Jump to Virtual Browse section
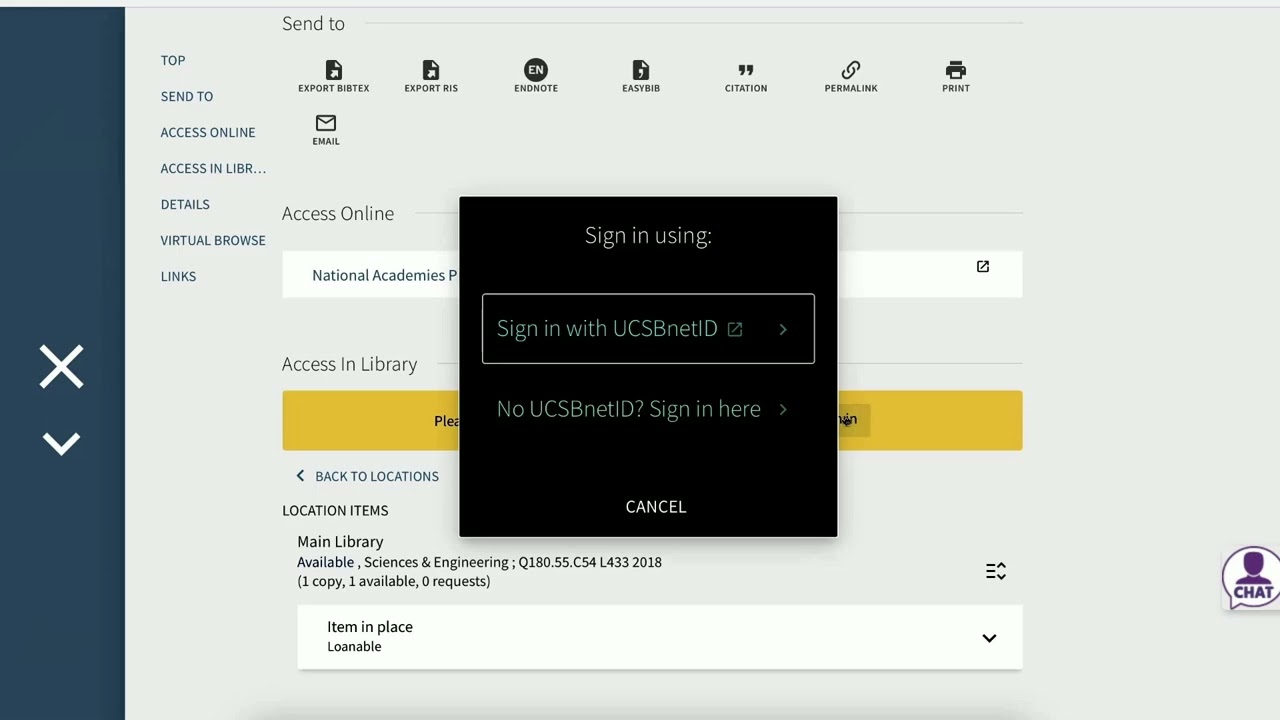1280x720 pixels. pyautogui.click(x=213, y=240)
